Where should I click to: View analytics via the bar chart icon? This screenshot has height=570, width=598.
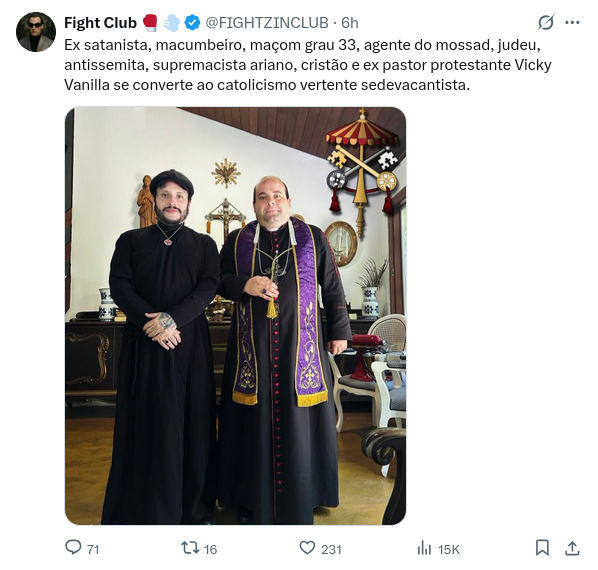coord(424,548)
